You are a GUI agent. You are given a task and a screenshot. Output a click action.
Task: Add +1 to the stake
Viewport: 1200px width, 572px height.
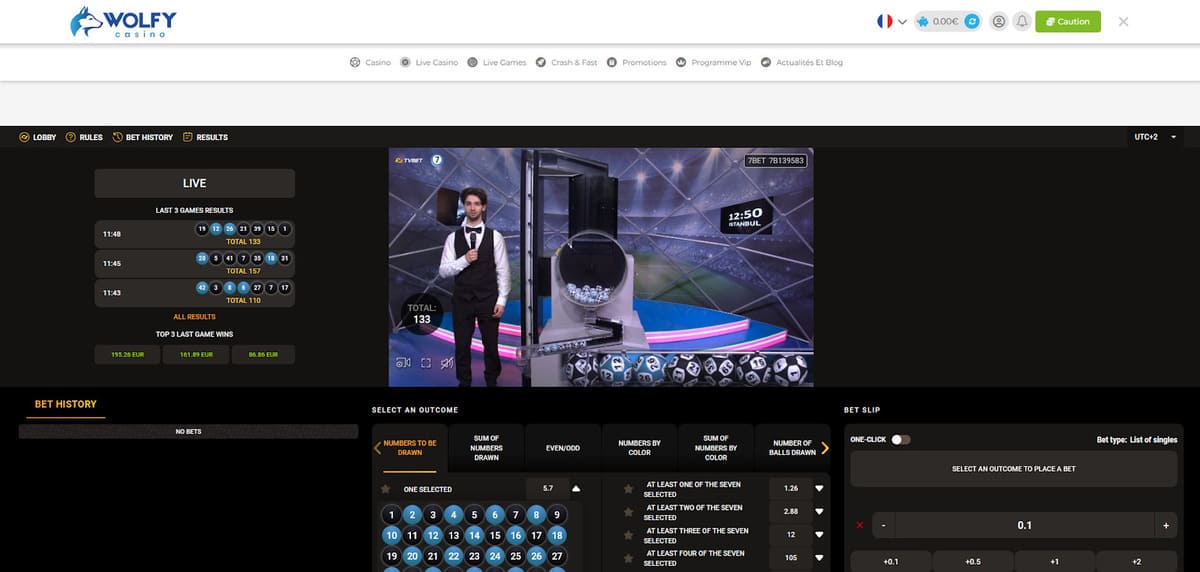coord(1054,561)
